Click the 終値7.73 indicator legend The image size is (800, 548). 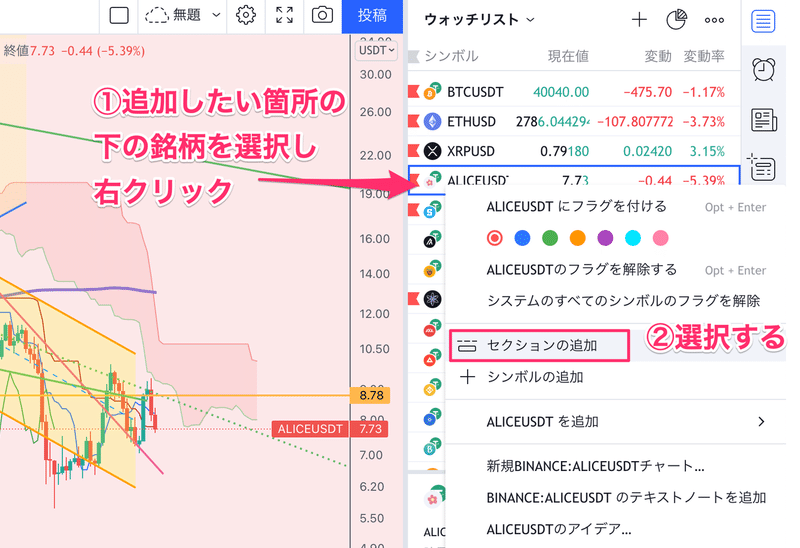click(x=74, y=51)
